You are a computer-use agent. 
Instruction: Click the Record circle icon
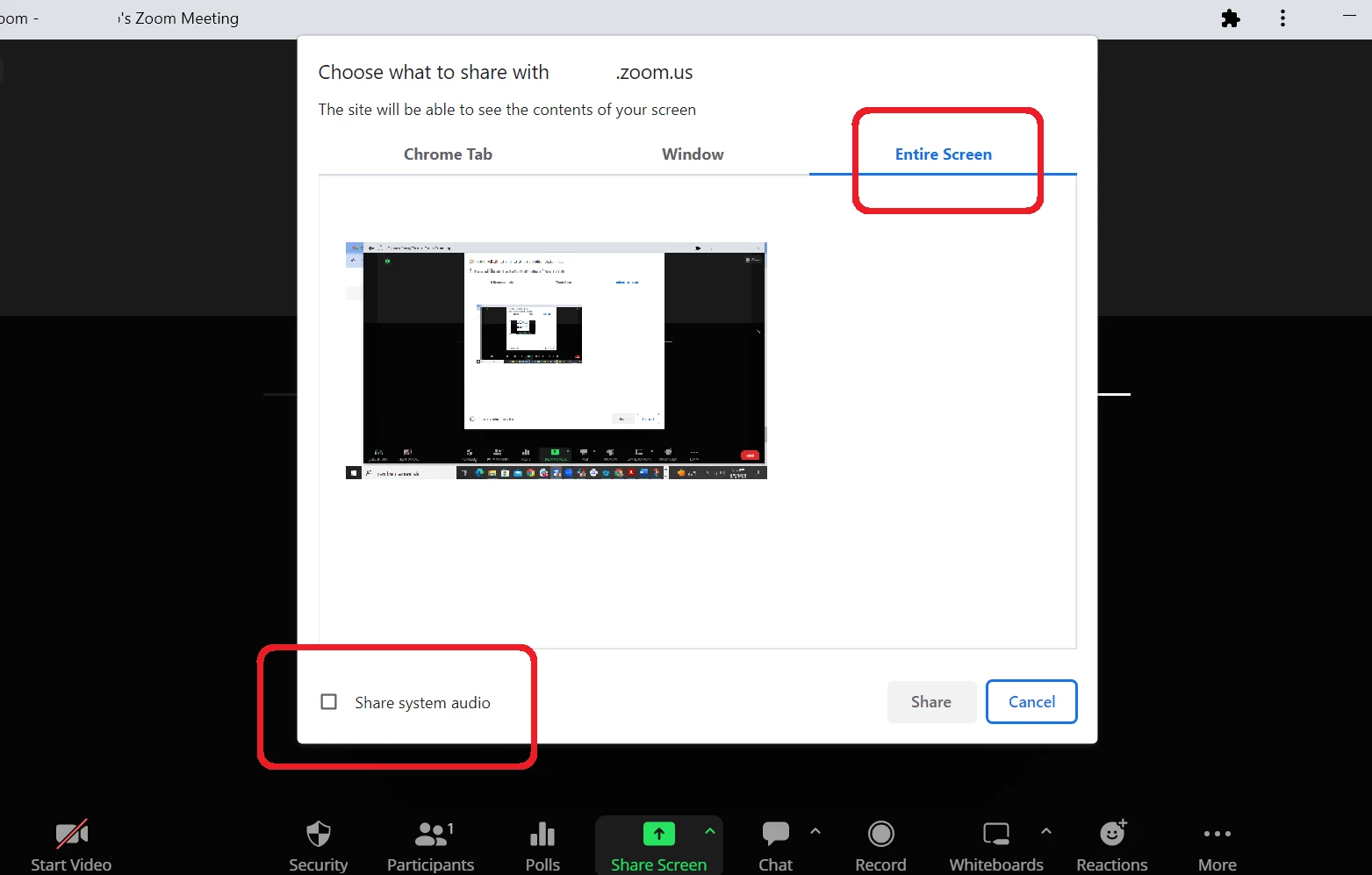(x=880, y=834)
